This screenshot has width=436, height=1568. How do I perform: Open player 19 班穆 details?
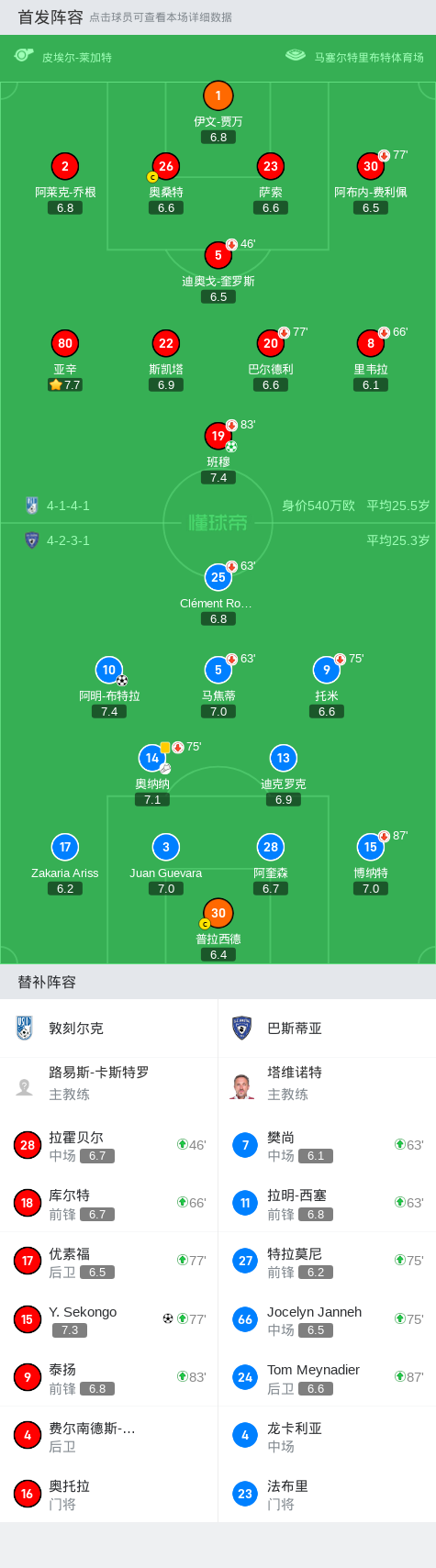pyautogui.click(x=218, y=436)
